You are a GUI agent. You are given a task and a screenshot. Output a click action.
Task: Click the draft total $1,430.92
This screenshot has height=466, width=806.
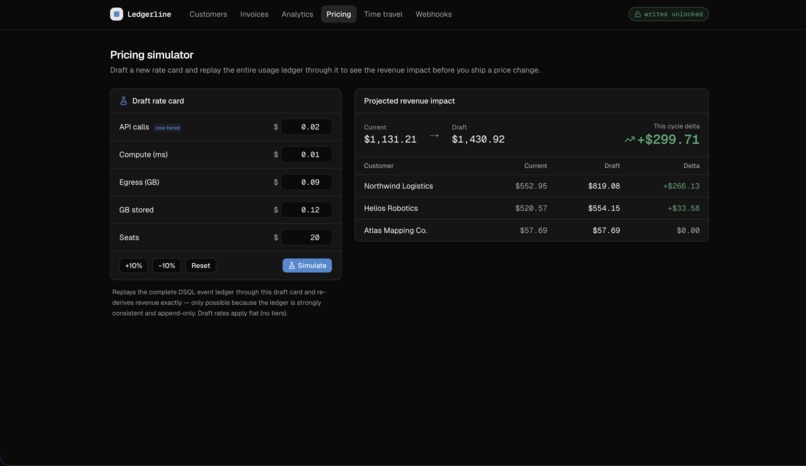coord(478,139)
